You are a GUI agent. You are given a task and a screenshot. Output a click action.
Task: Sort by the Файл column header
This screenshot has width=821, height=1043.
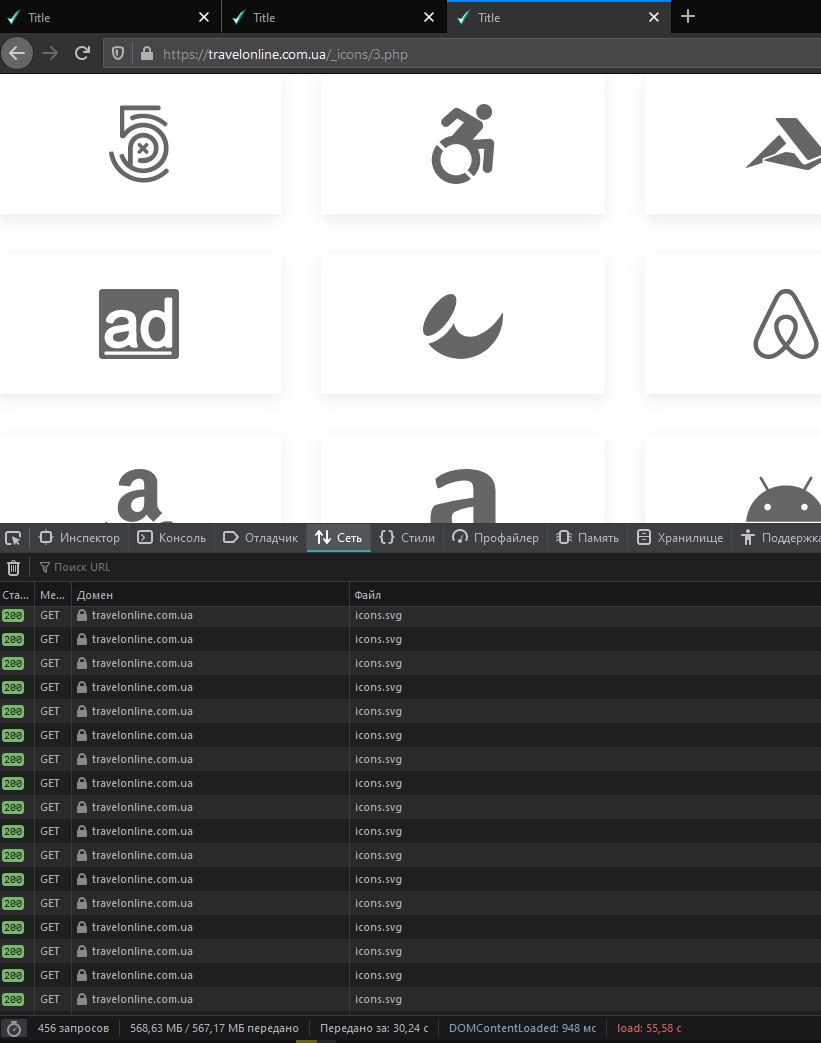pos(585,595)
